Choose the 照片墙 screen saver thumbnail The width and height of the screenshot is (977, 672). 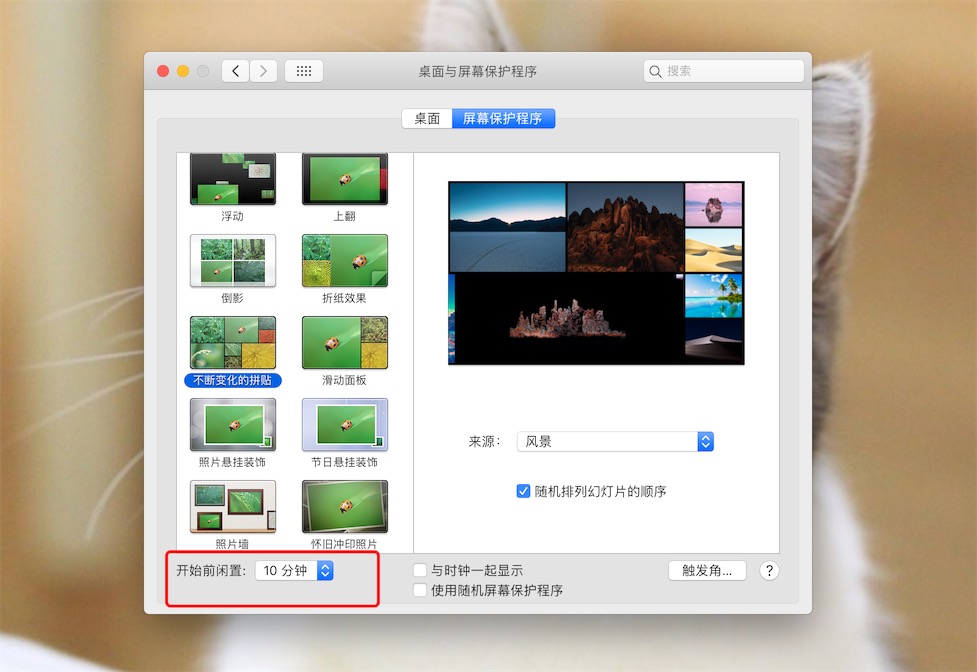[x=232, y=506]
